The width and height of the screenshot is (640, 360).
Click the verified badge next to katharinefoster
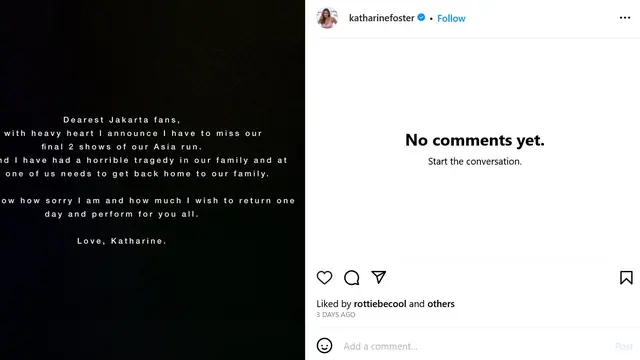pos(421,18)
